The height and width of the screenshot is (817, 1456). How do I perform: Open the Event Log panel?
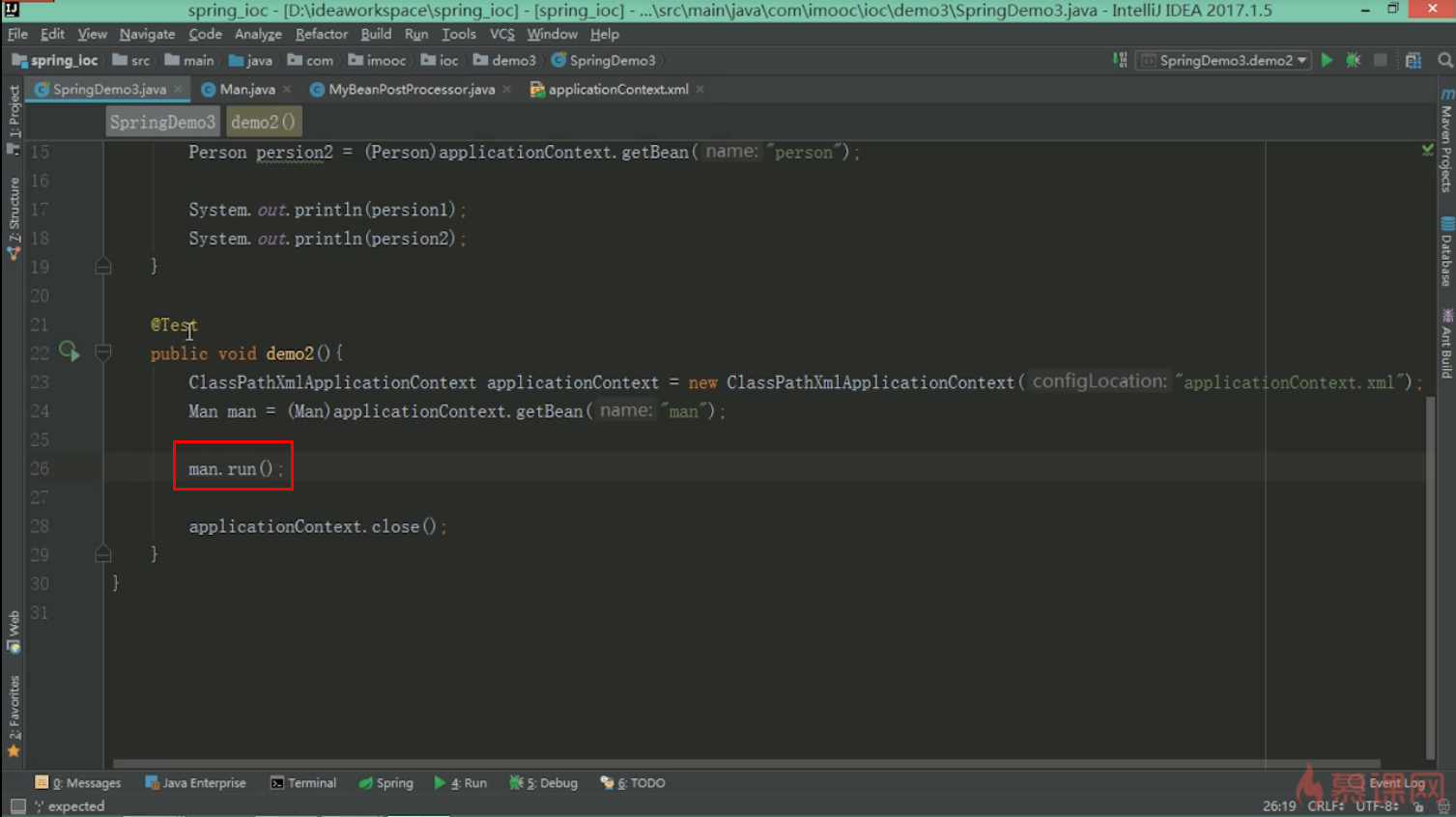1386,783
